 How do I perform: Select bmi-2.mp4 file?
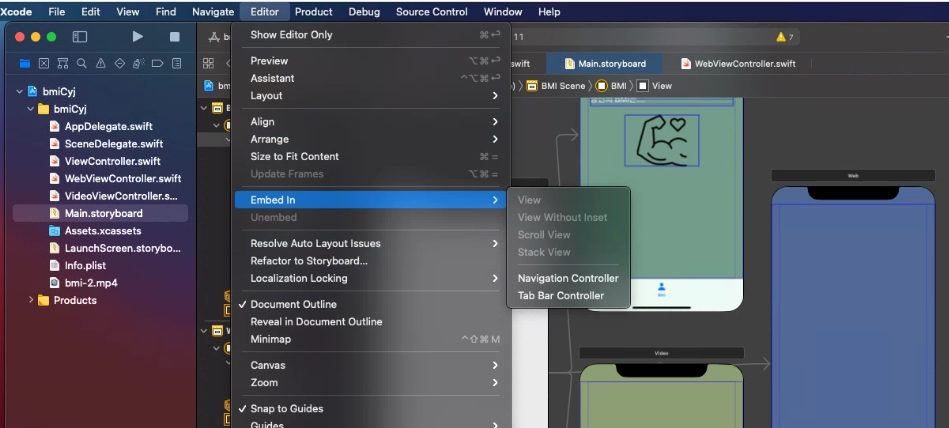click(91, 283)
